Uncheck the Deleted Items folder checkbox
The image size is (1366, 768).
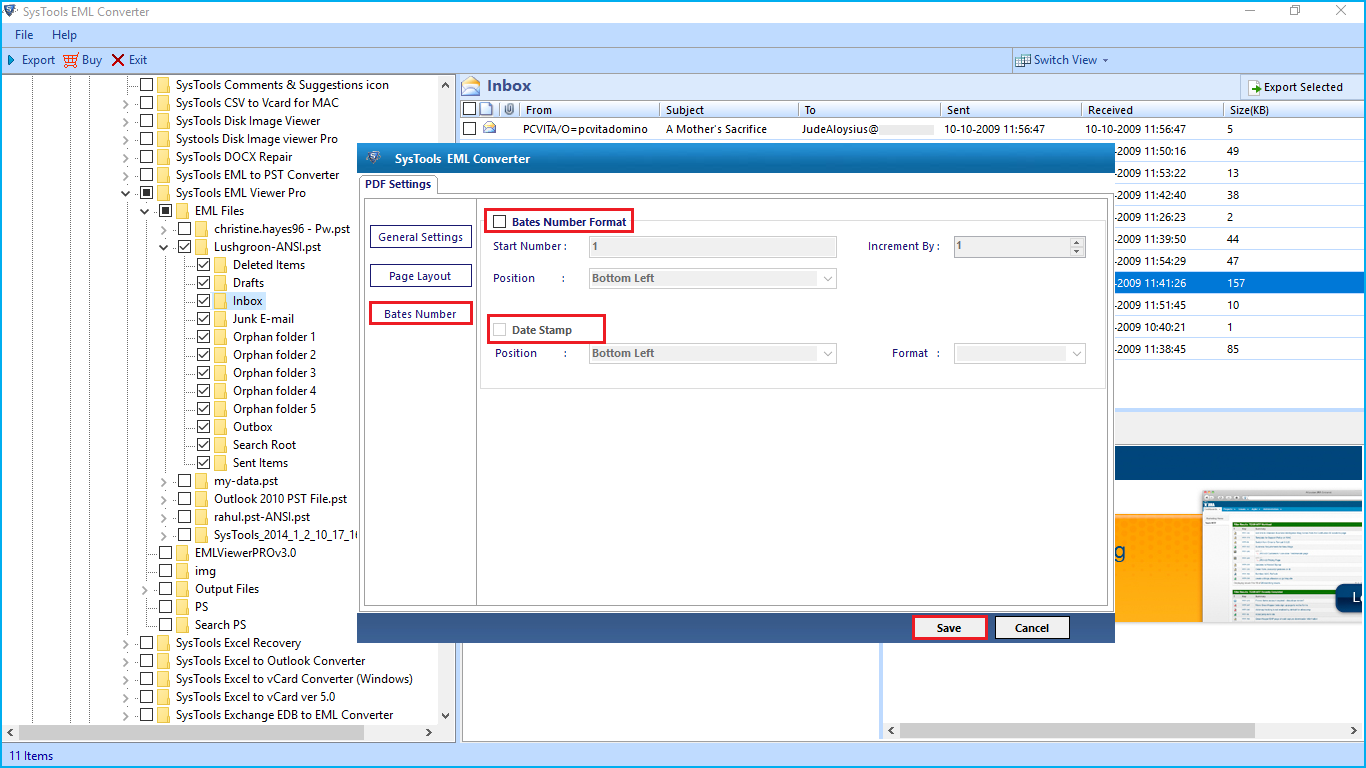204,265
